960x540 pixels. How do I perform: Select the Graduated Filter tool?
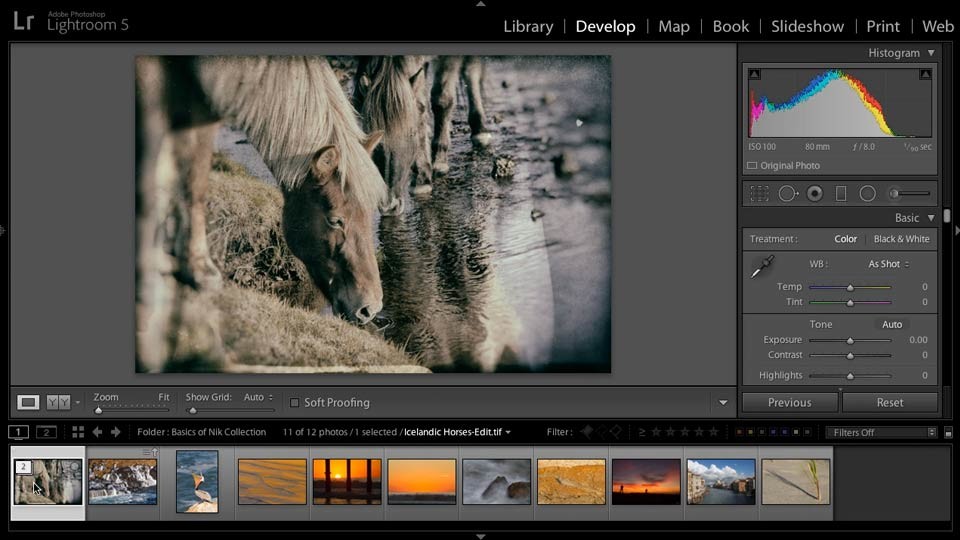[841, 193]
